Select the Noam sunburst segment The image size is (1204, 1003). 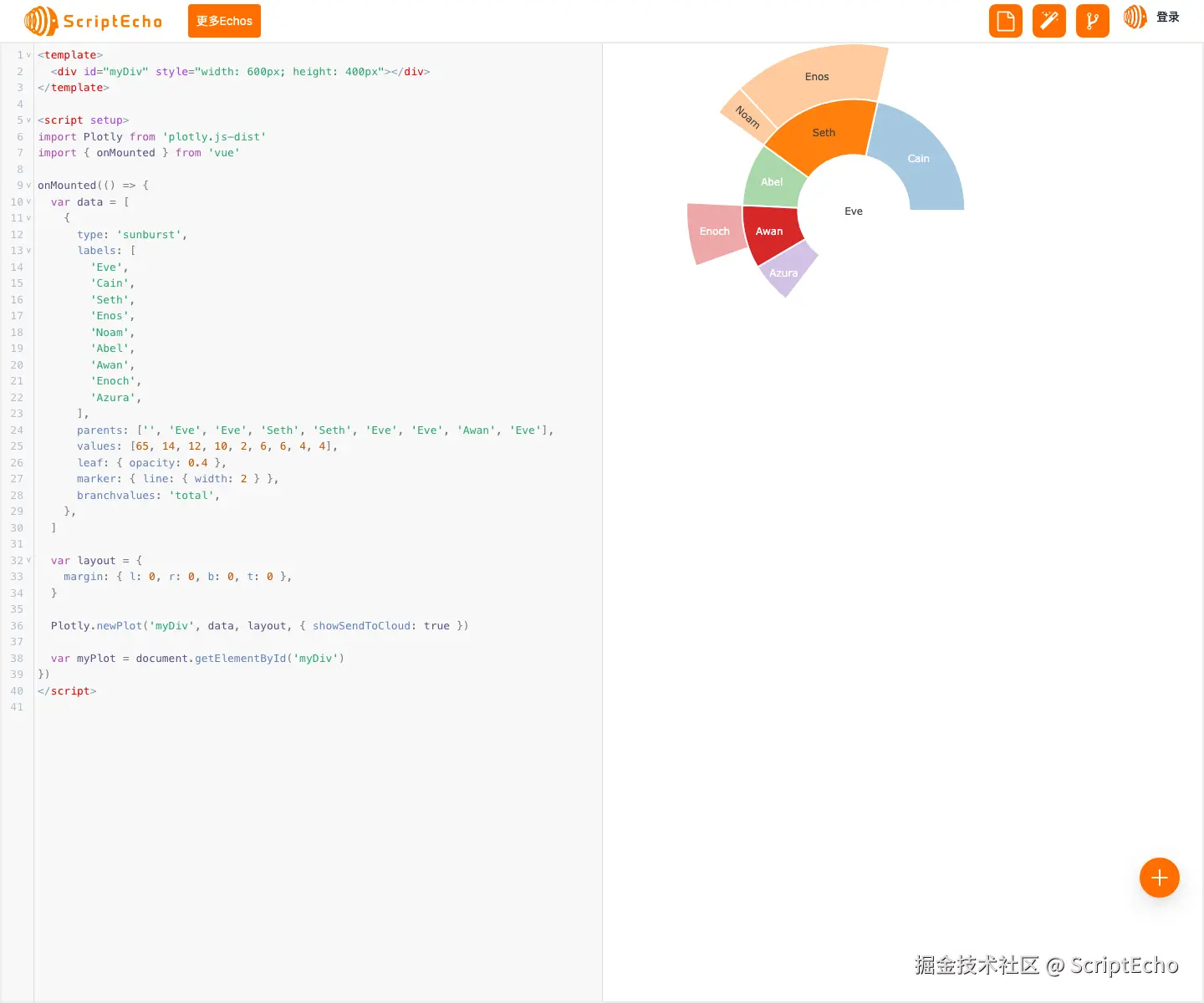747,117
